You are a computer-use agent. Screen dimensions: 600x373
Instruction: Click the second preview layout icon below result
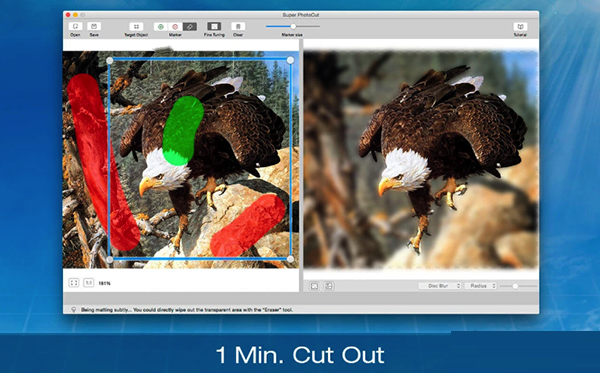tap(329, 286)
